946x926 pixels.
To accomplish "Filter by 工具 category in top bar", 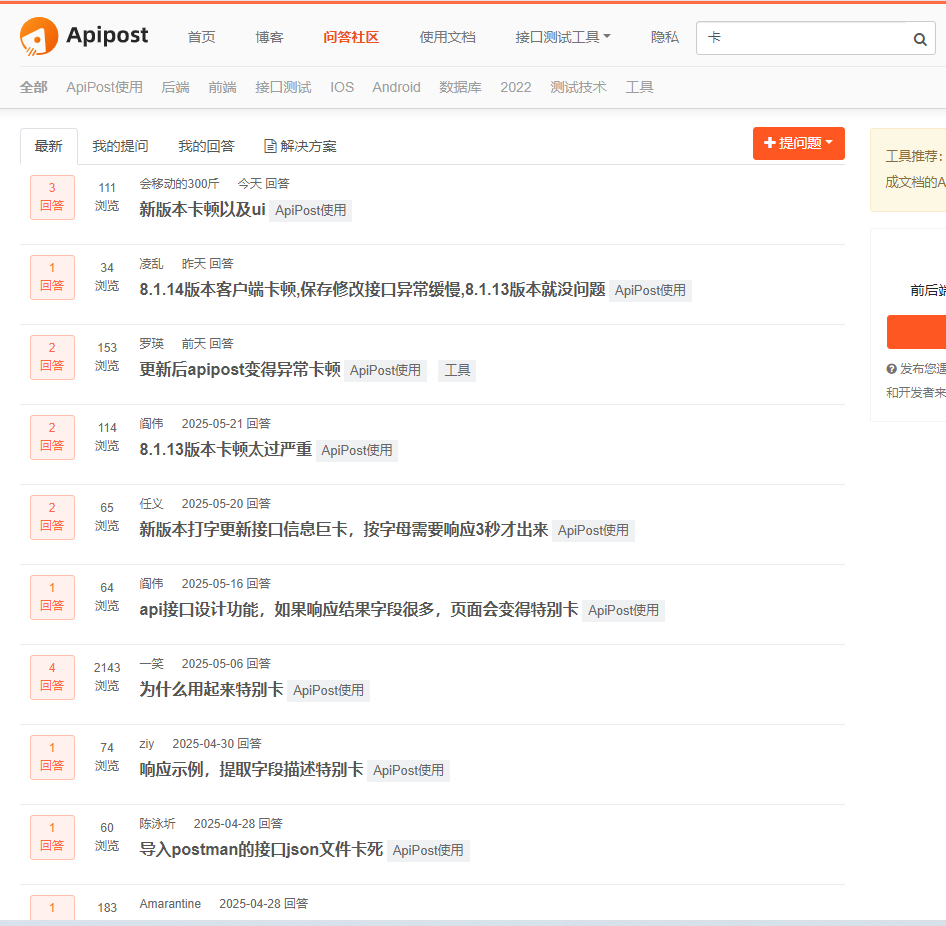I will click(x=640, y=87).
